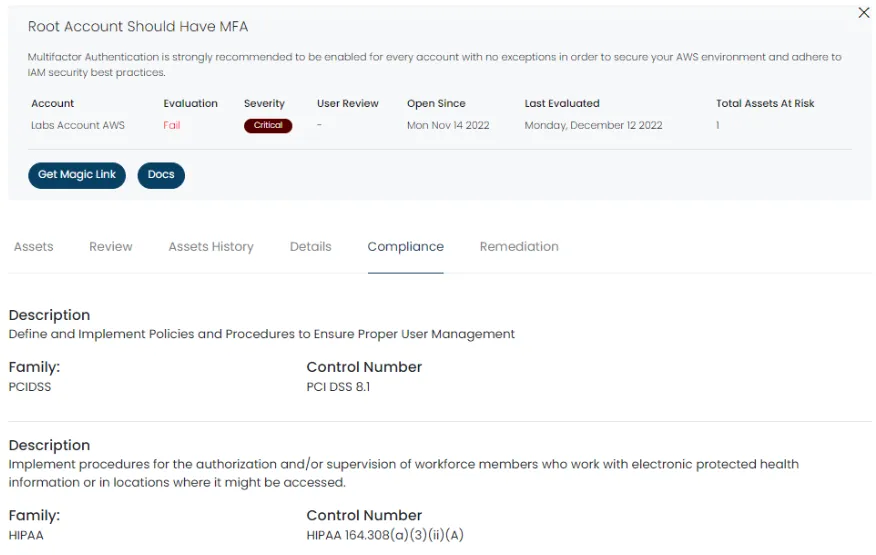Click the PCIDSS family value
The image size is (876, 555).
click(30, 387)
